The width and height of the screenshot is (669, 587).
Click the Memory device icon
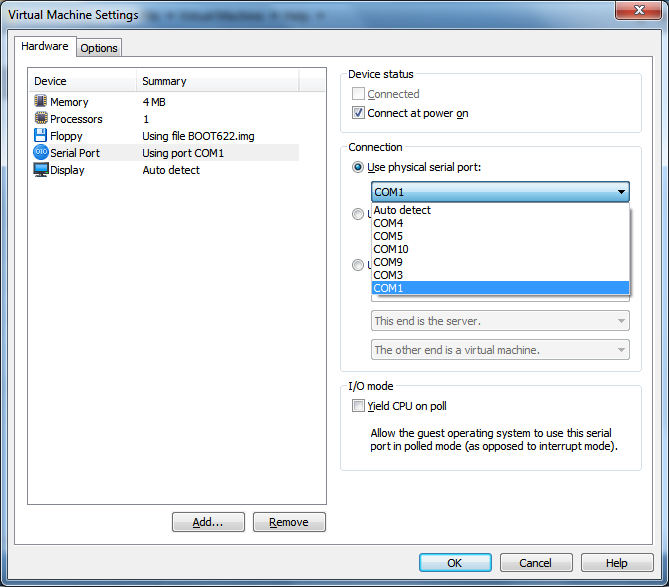point(41,102)
